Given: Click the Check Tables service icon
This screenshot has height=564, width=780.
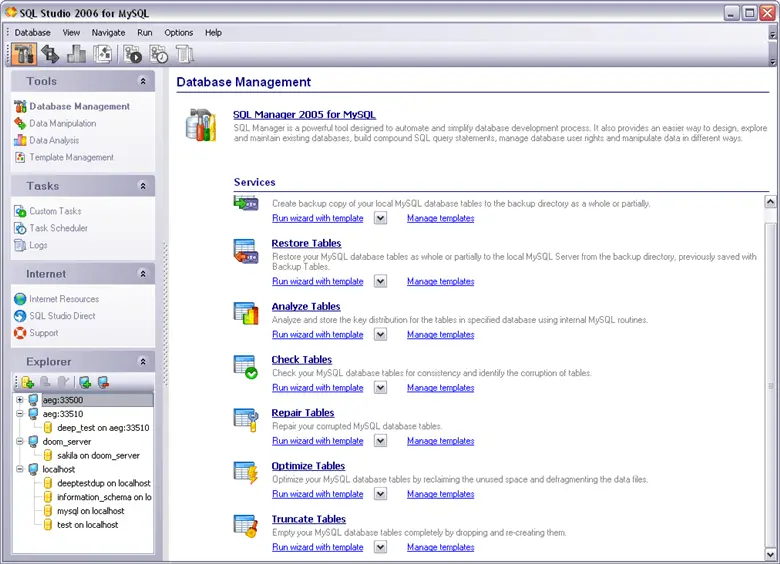Looking at the screenshot, I should [x=246, y=367].
